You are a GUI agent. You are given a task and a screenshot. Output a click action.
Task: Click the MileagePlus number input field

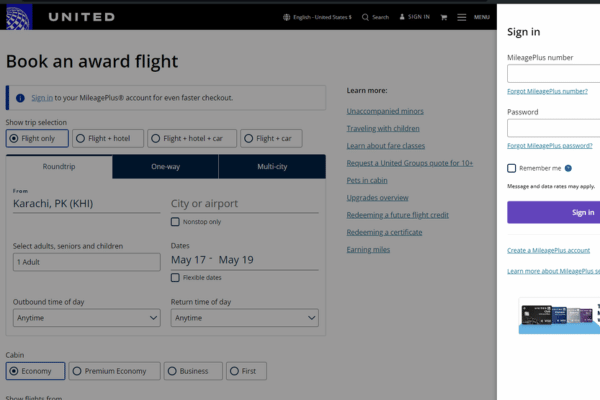(x=553, y=74)
